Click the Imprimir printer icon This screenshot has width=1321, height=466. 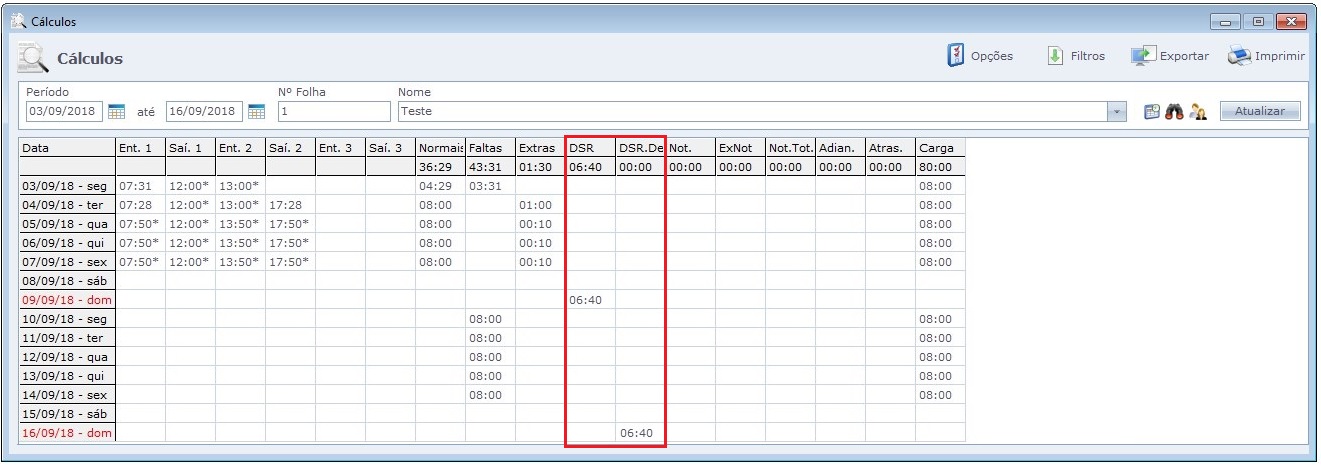point(1239,56)
